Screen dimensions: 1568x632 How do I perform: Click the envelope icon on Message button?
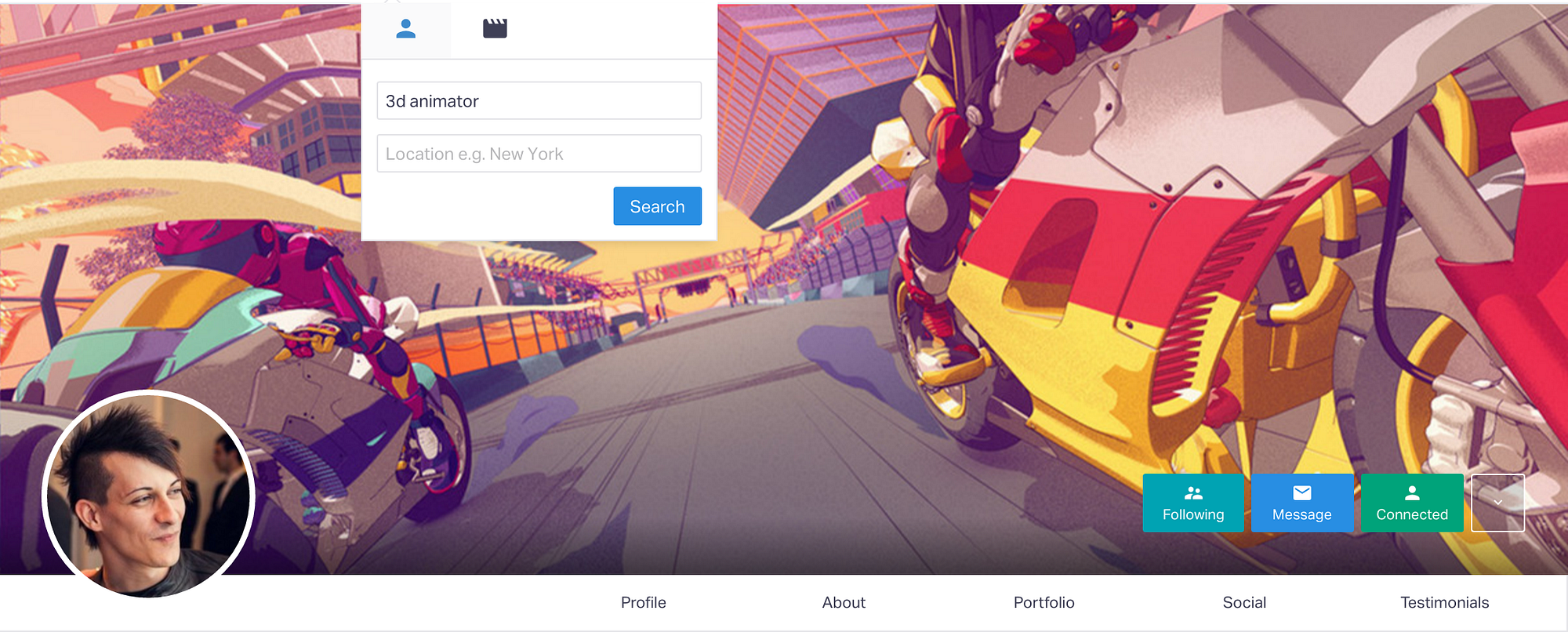(x=1302, y=492)
